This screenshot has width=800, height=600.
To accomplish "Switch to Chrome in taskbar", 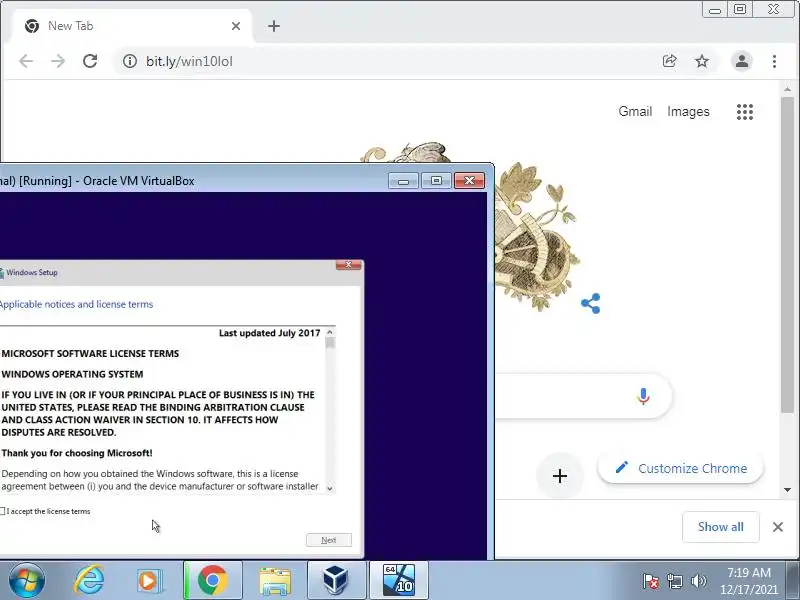I will point(213,581).
